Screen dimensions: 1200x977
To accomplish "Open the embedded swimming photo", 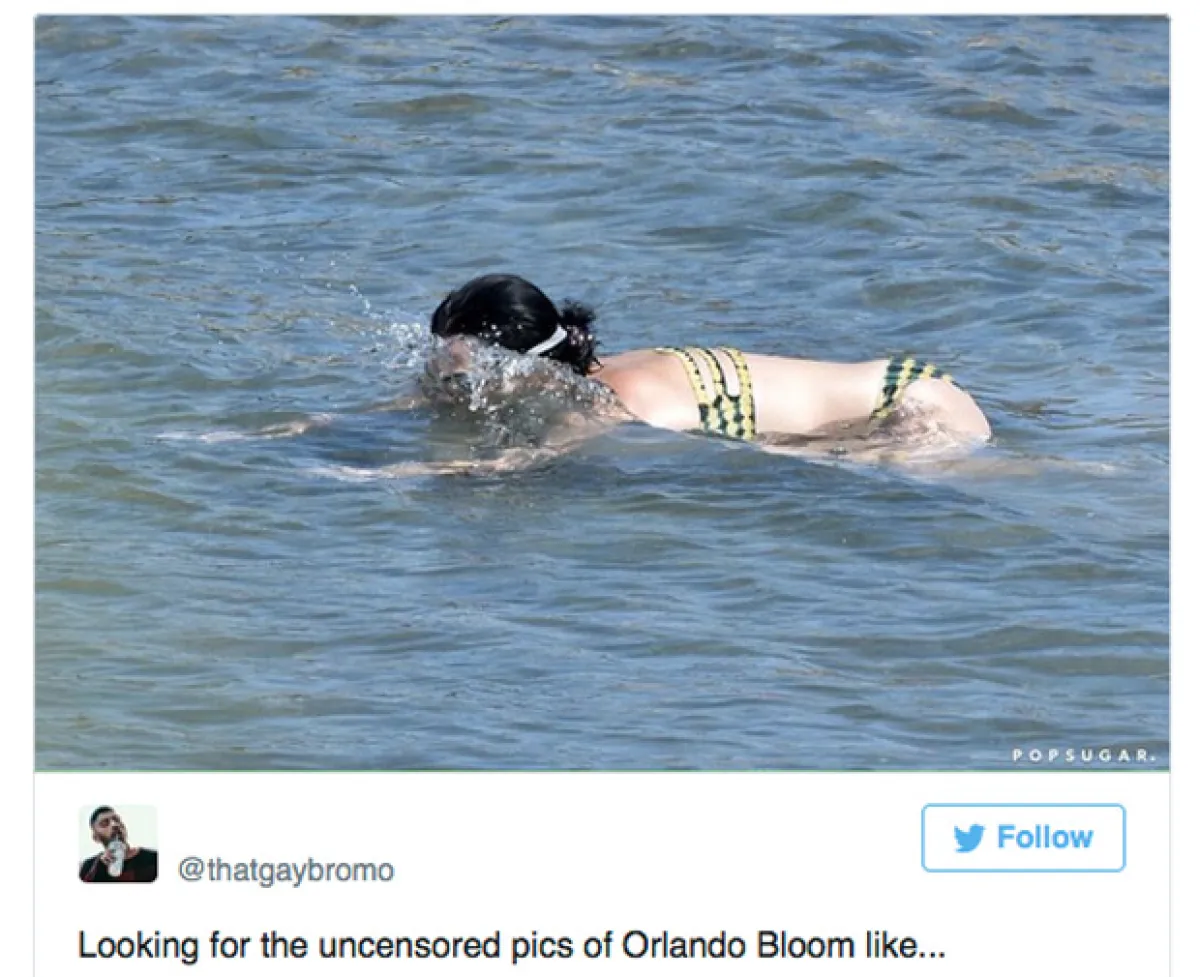I will tap(601, 393).
